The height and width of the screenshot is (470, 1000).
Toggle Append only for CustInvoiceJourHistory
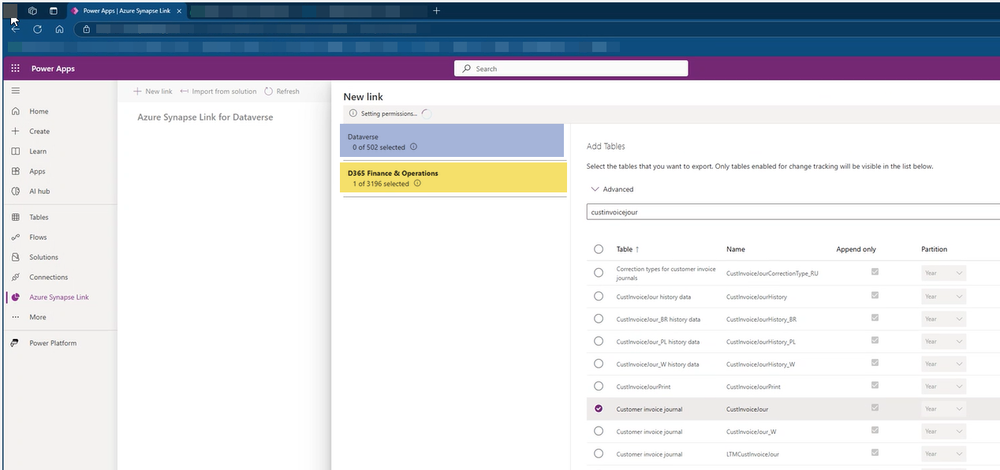click(876, 295)
